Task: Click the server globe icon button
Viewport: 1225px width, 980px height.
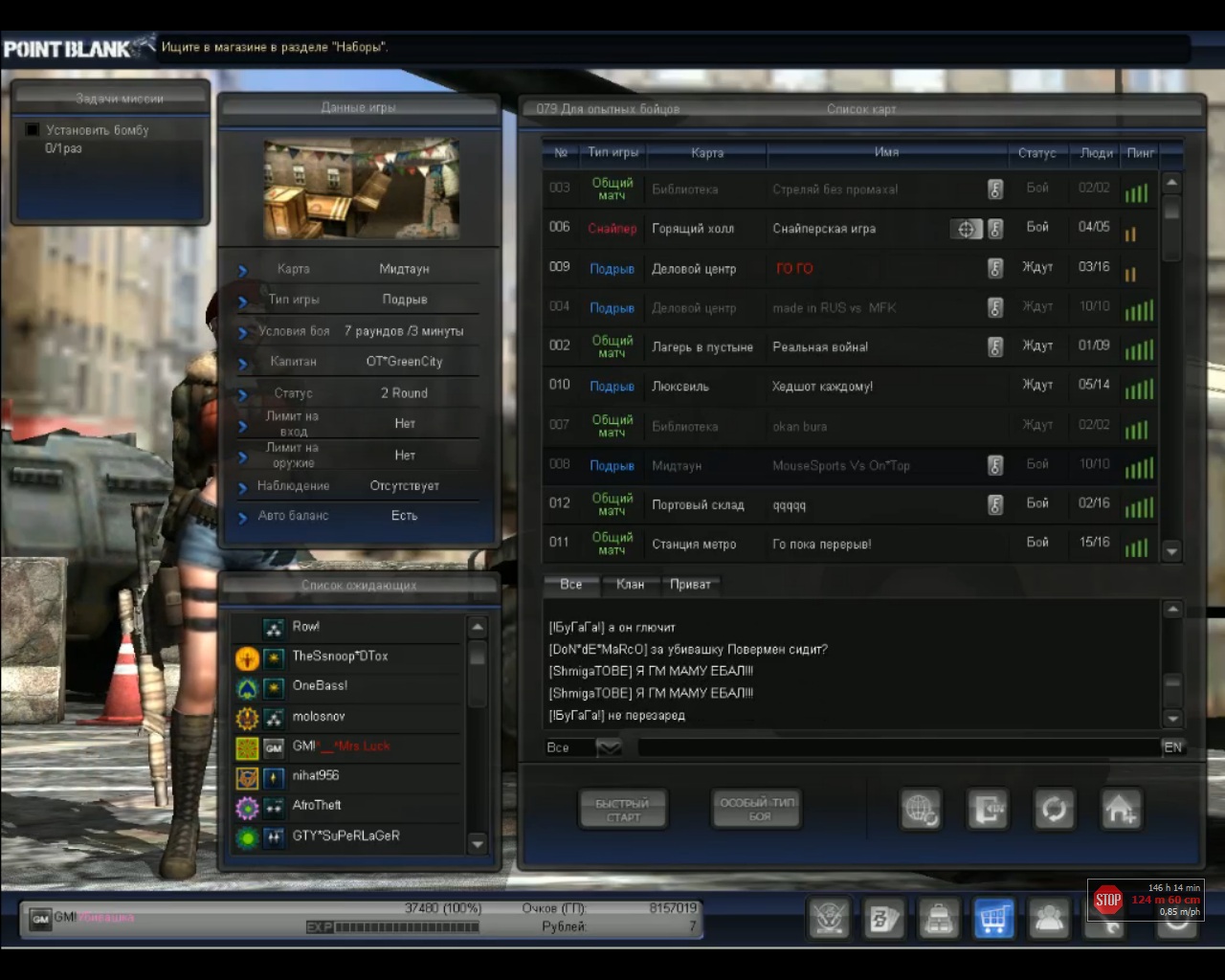Action: 922,810
